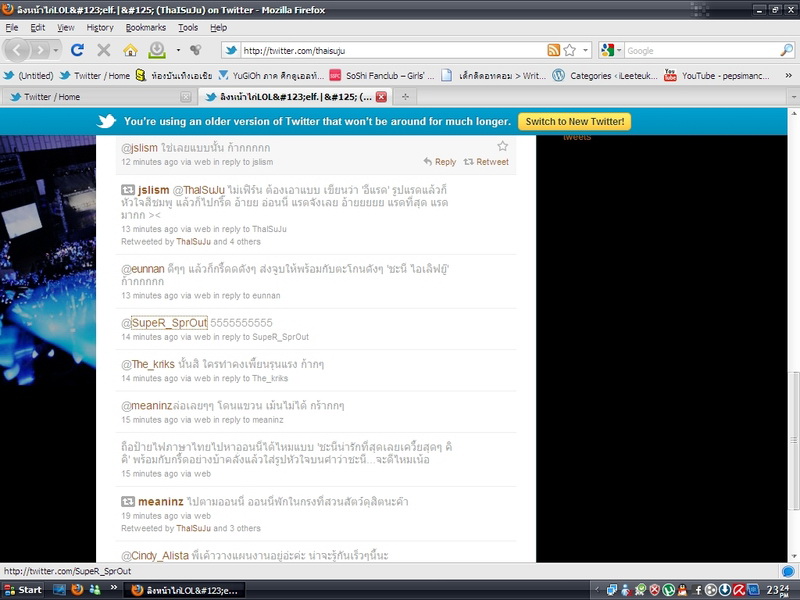The width and height of the screenshot is (800, 600).
Task: Open the Avira umbrella tray icon
Action: (739, 590)
